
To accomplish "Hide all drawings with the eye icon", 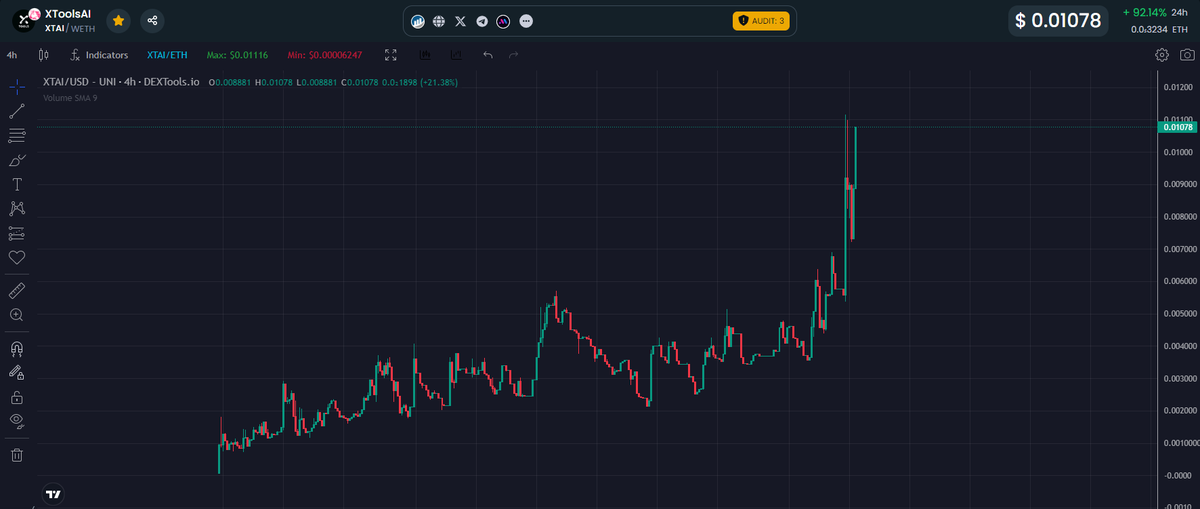I will coord(16,421).
